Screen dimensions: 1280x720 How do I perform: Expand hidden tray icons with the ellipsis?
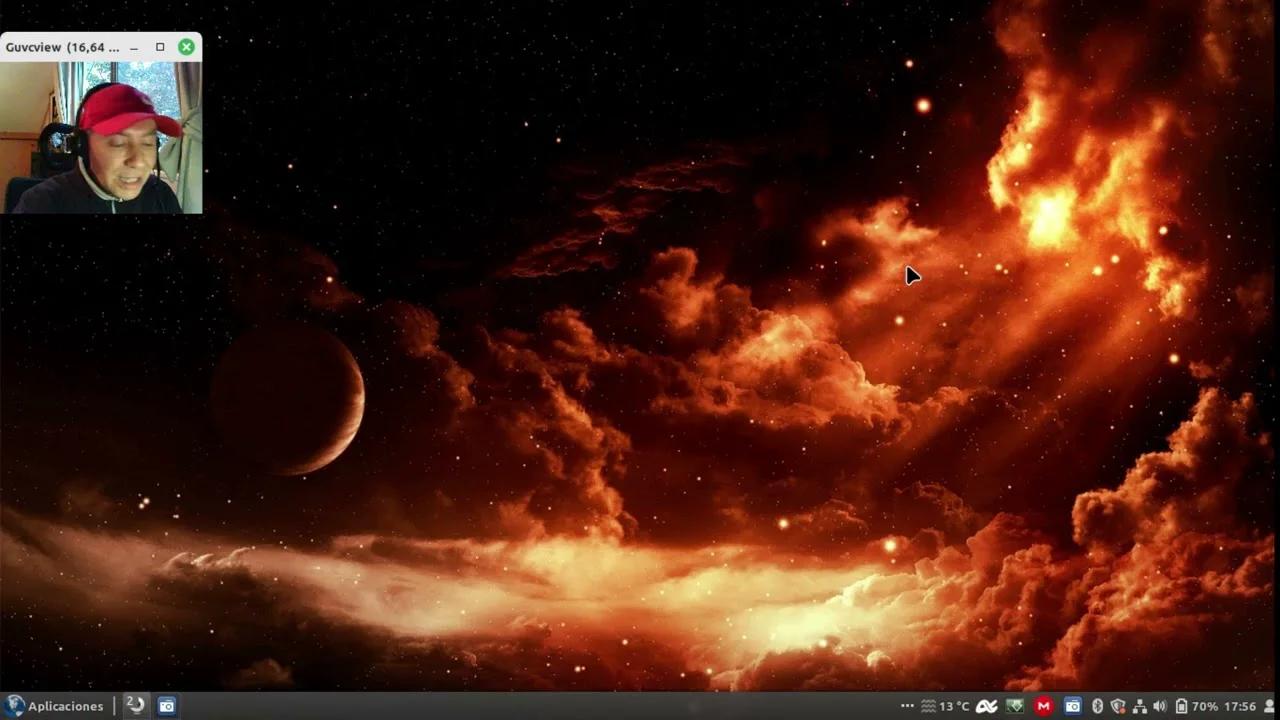click(x=906, y=706)
